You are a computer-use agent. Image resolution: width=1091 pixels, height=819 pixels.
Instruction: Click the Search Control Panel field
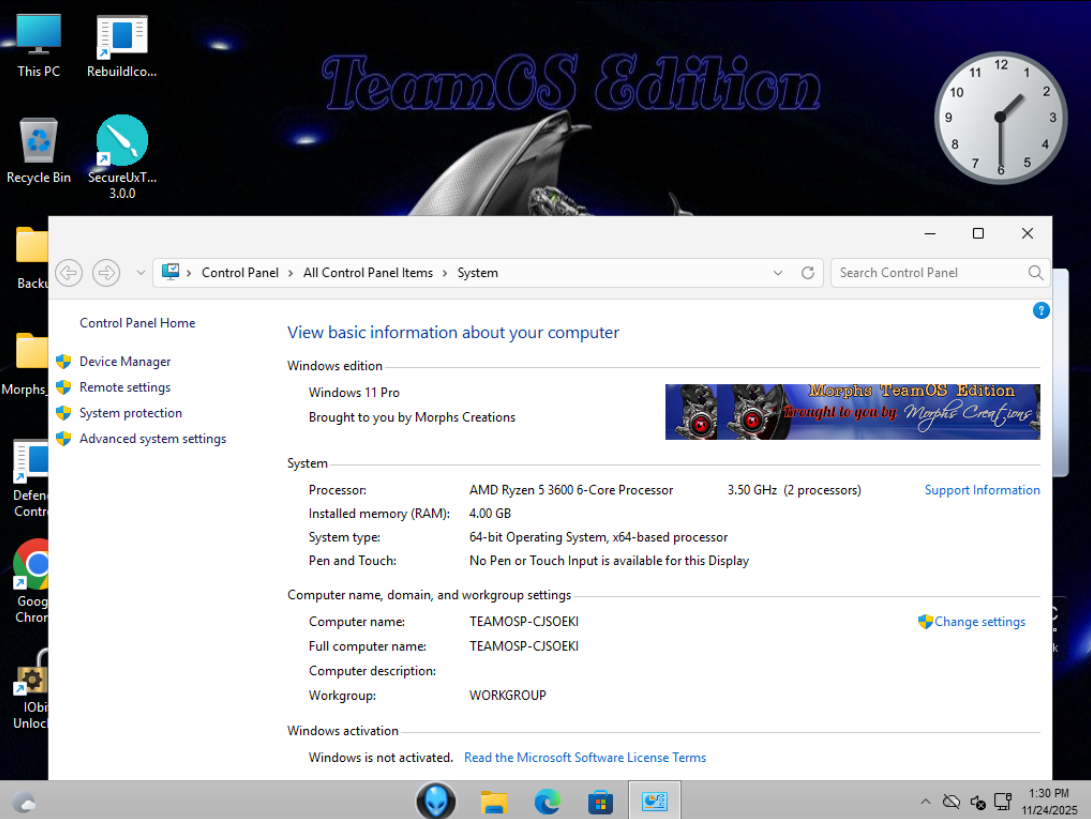tap(930, 273)
